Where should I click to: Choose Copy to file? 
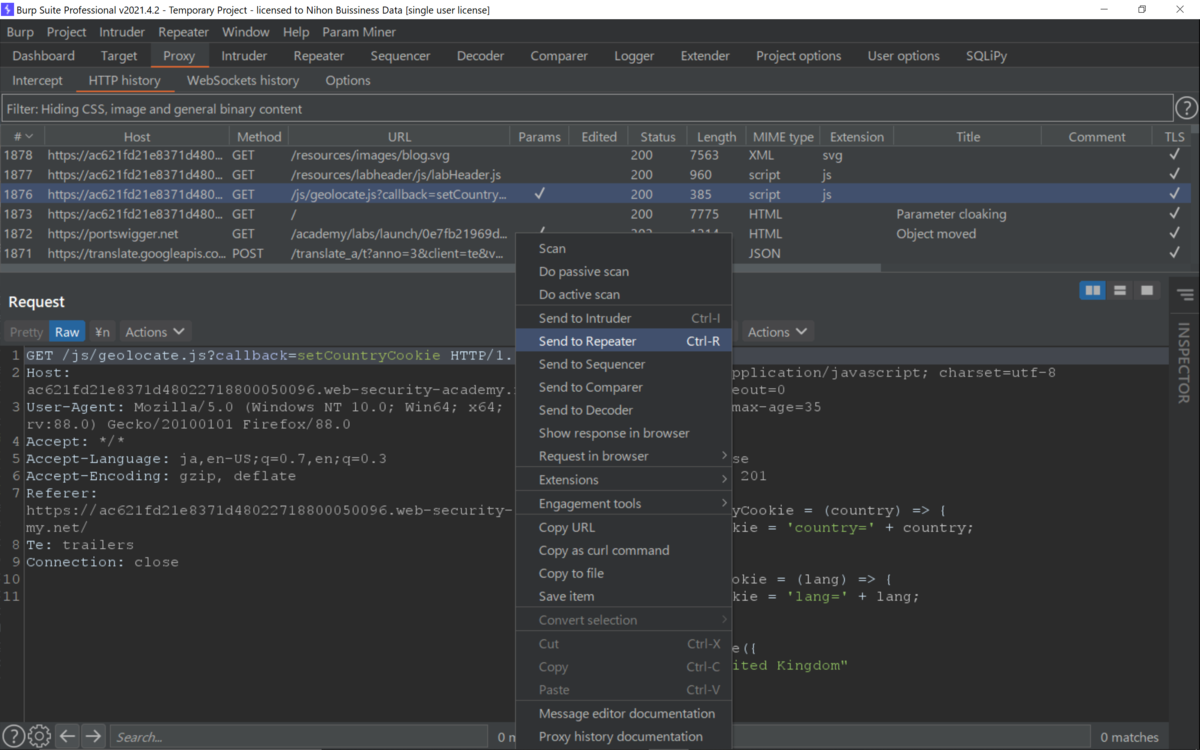tap(623, 574)
